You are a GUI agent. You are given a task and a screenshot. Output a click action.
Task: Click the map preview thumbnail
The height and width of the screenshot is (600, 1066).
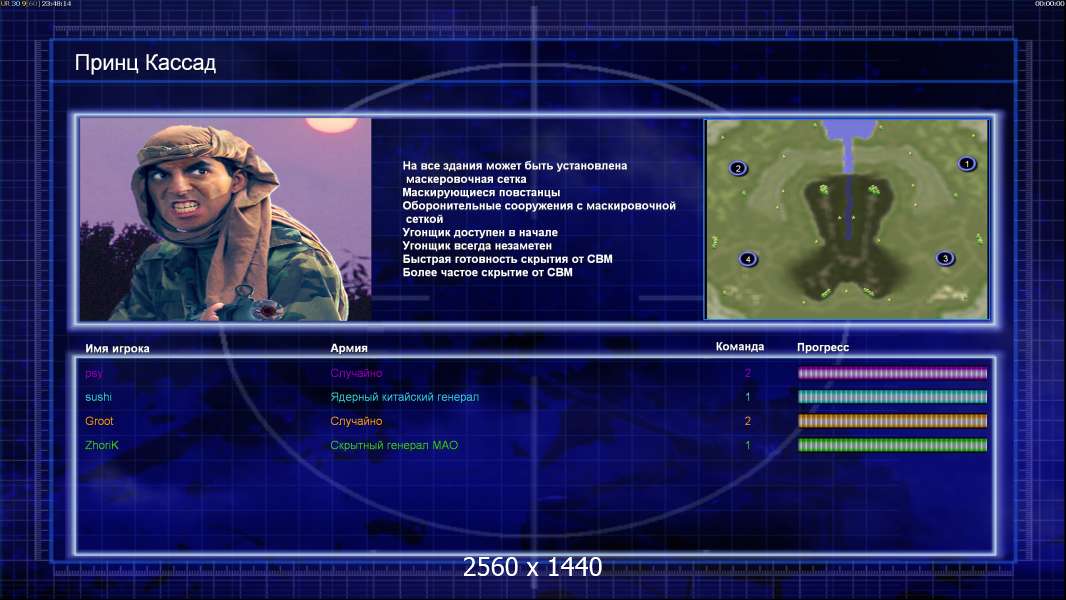click(846, 219)
